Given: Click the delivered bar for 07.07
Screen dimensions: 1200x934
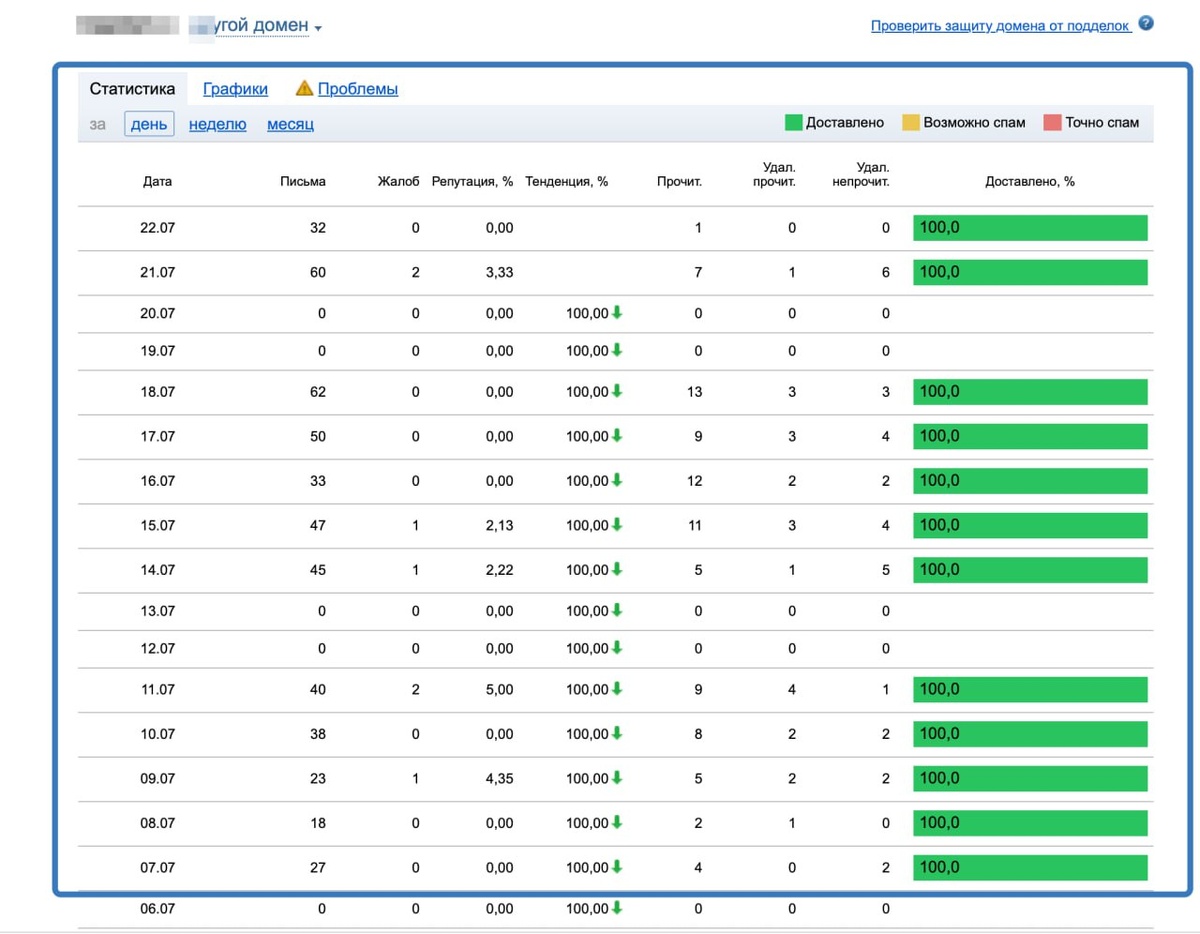Looking at the screenshot, I should point(1030,867).
